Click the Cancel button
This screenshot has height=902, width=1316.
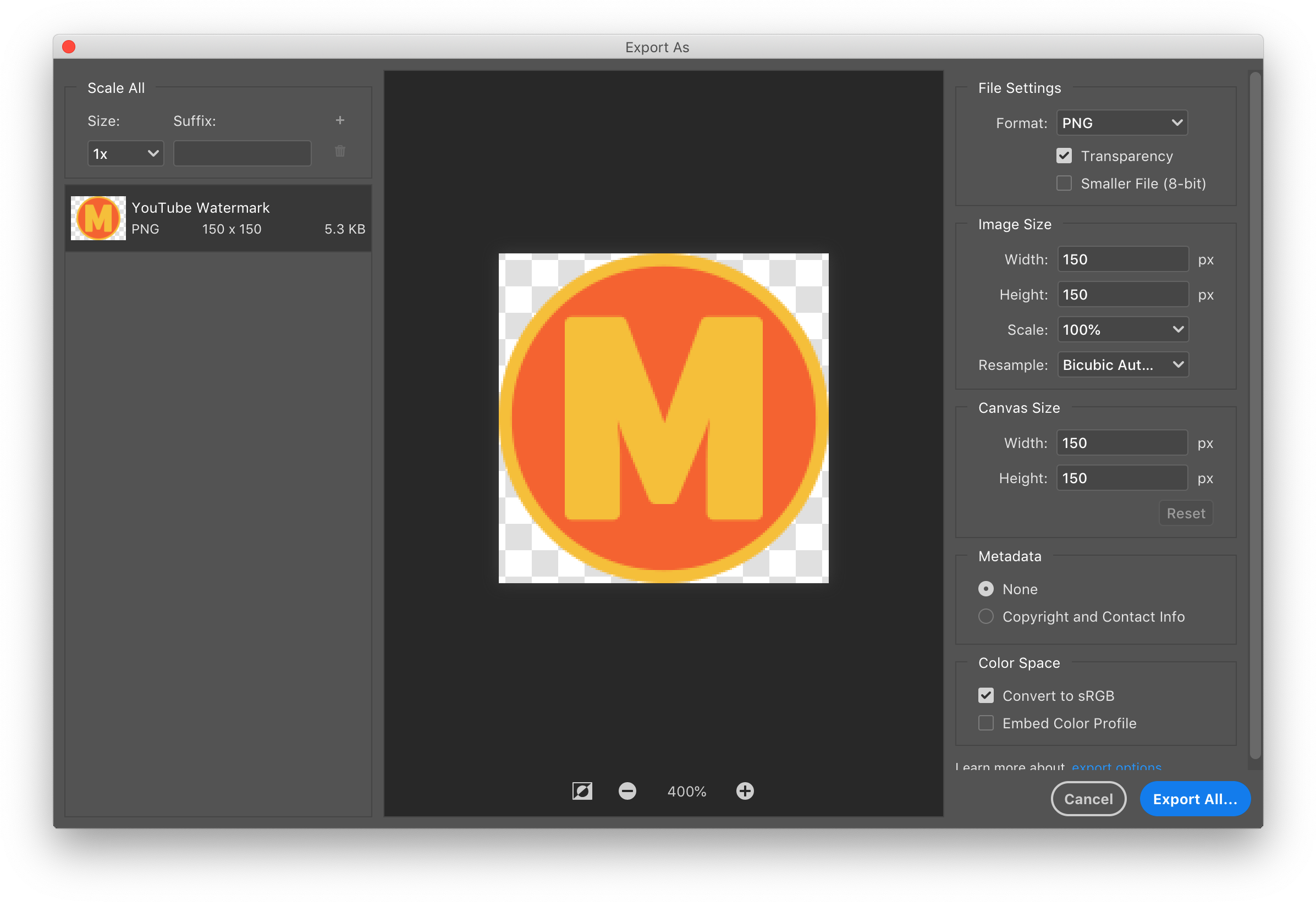1088,799
